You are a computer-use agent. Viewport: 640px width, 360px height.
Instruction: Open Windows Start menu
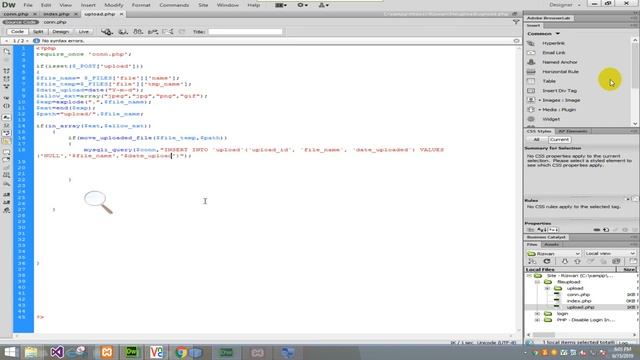pyautogui.click(x=10, y=352)
